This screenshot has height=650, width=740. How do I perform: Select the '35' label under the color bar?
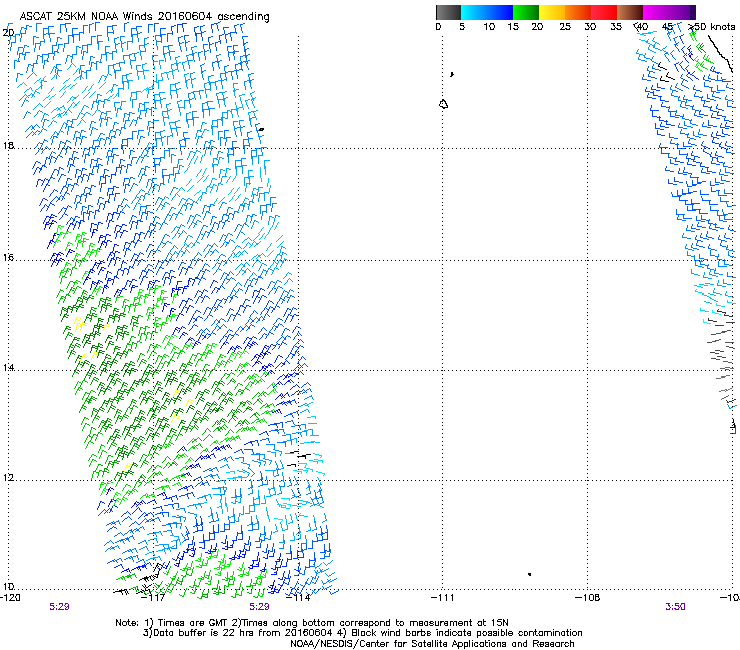click(x=616, y=26)
